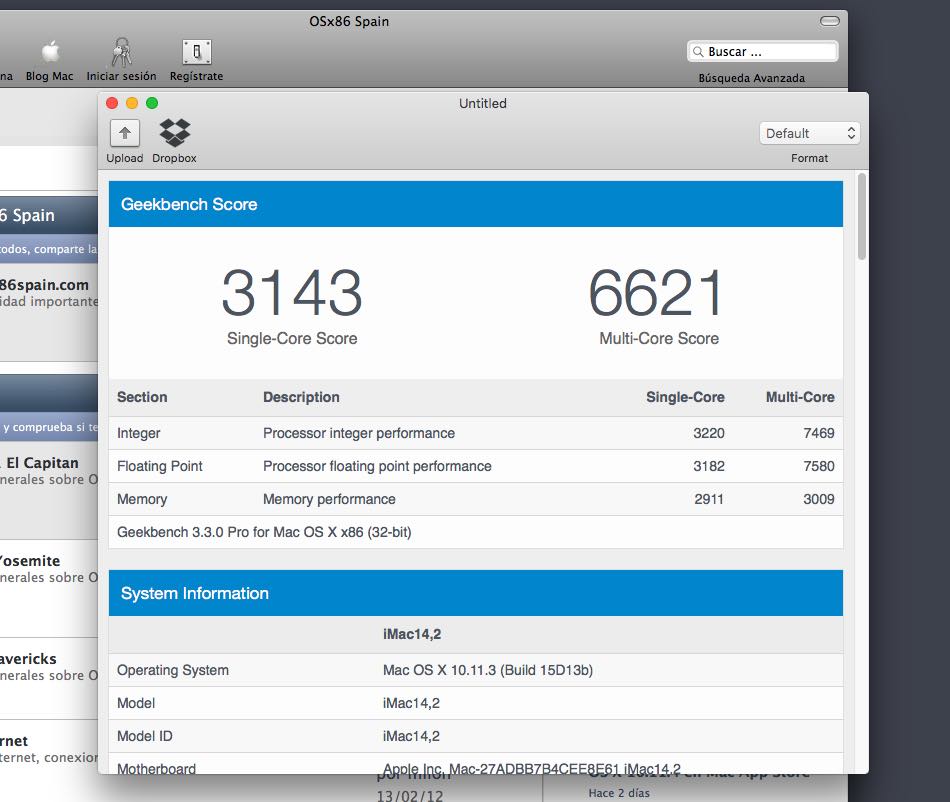The width and height of the screenshot is (950, 802).
Task: Click the Multi-Core column header
Action: coord(800,397)
